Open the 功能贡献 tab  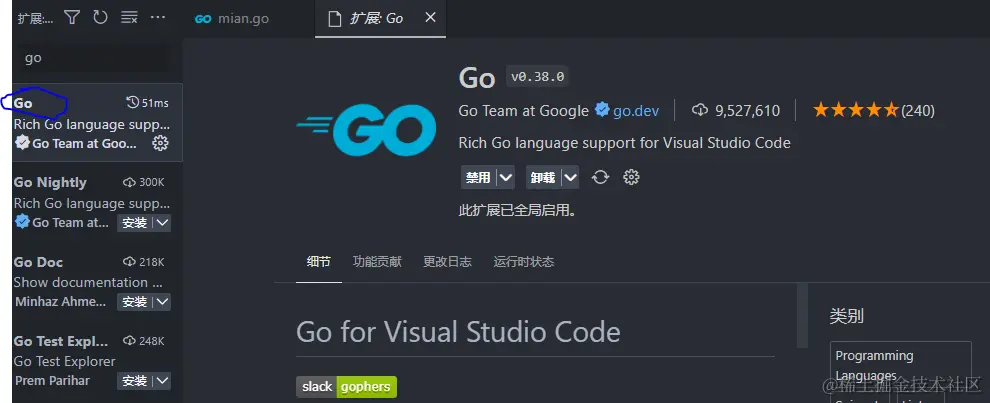point(377,262)
